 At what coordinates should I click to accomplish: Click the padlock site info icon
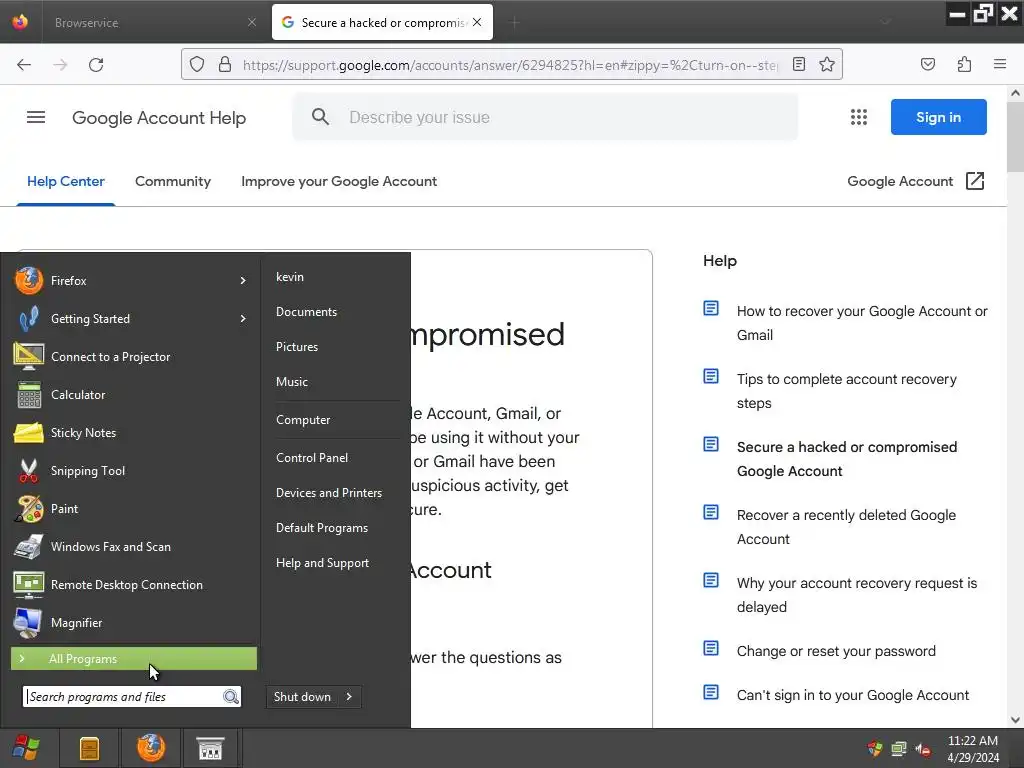pos(225,64)
